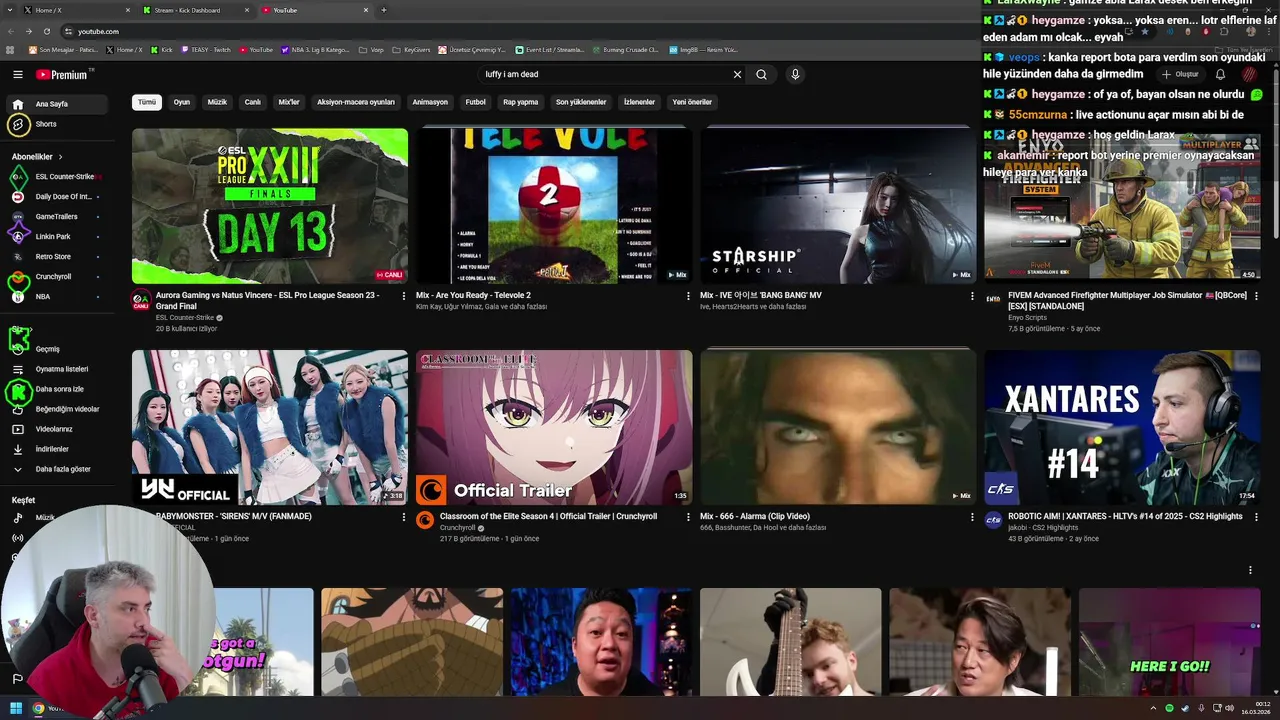The width and height of the screenshot is (1280, 720).
Task: Open more options for Are You Ready mix
Action: click(688, 296)
